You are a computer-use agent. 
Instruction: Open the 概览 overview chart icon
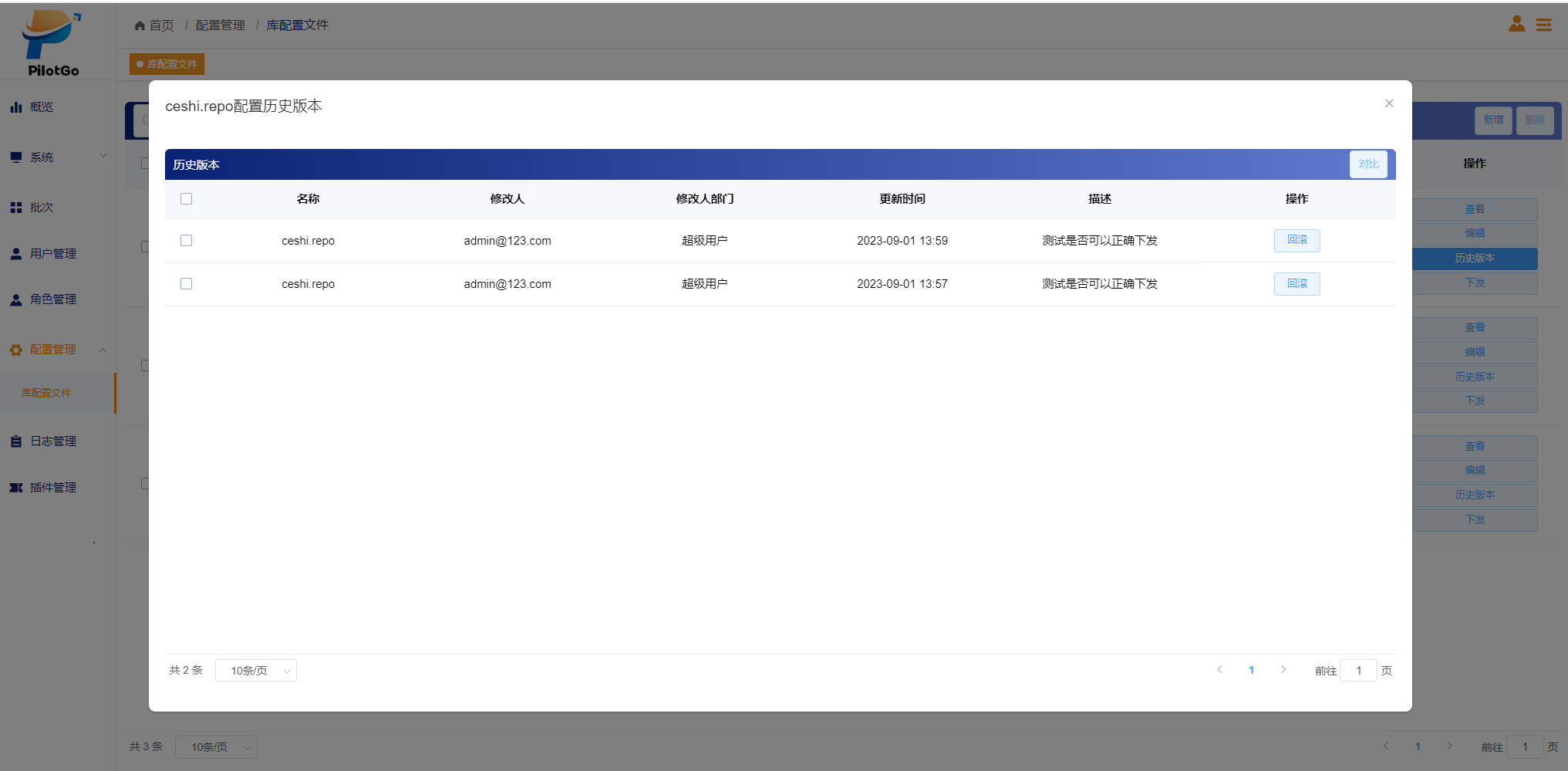point(16,107)
